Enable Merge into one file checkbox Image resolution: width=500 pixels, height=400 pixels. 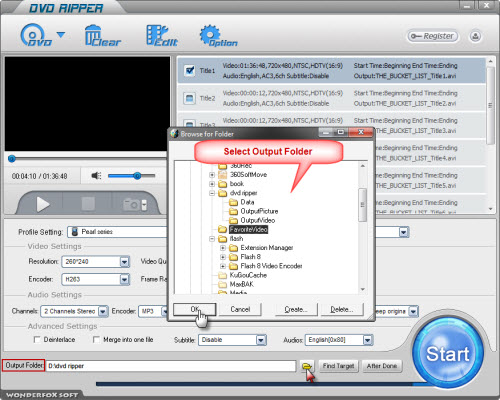click(x=96, y=340)
